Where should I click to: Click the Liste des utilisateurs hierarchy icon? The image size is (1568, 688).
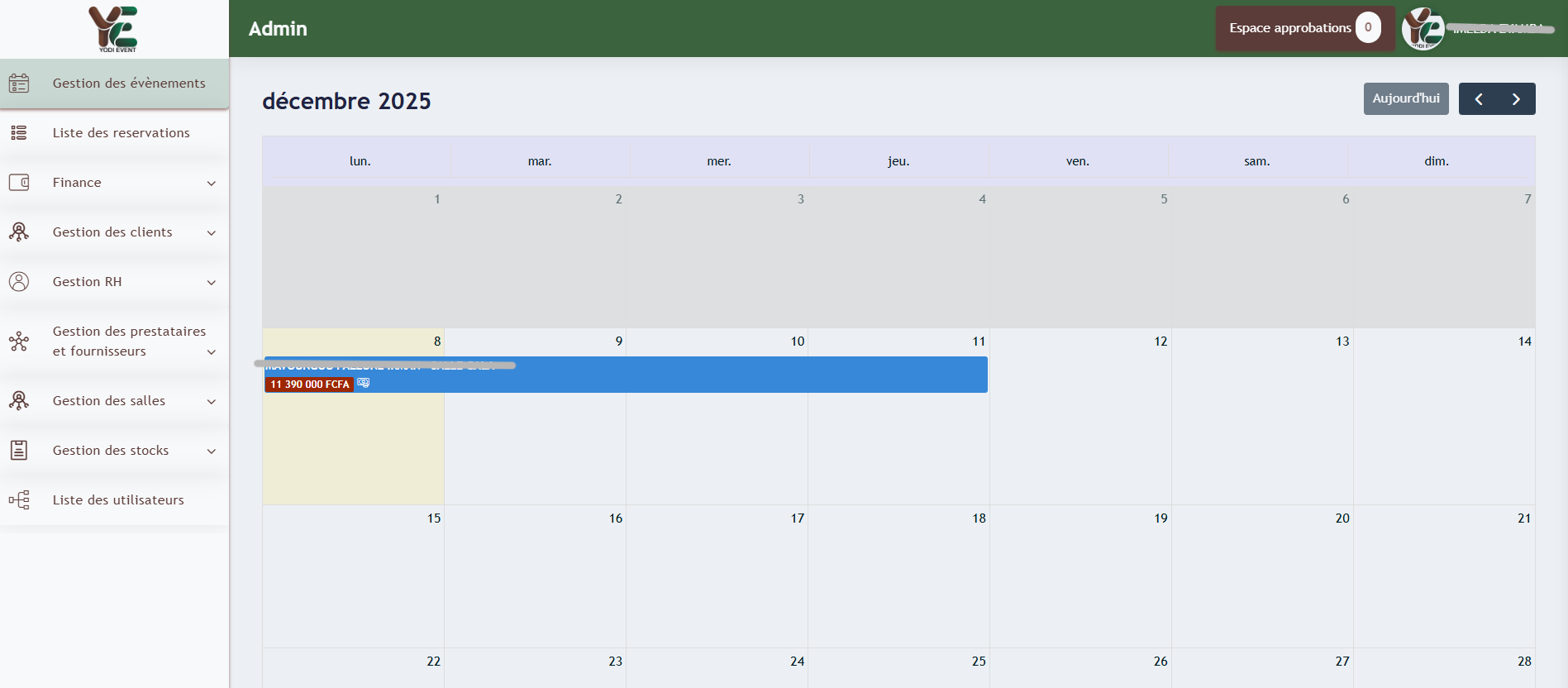19,500
